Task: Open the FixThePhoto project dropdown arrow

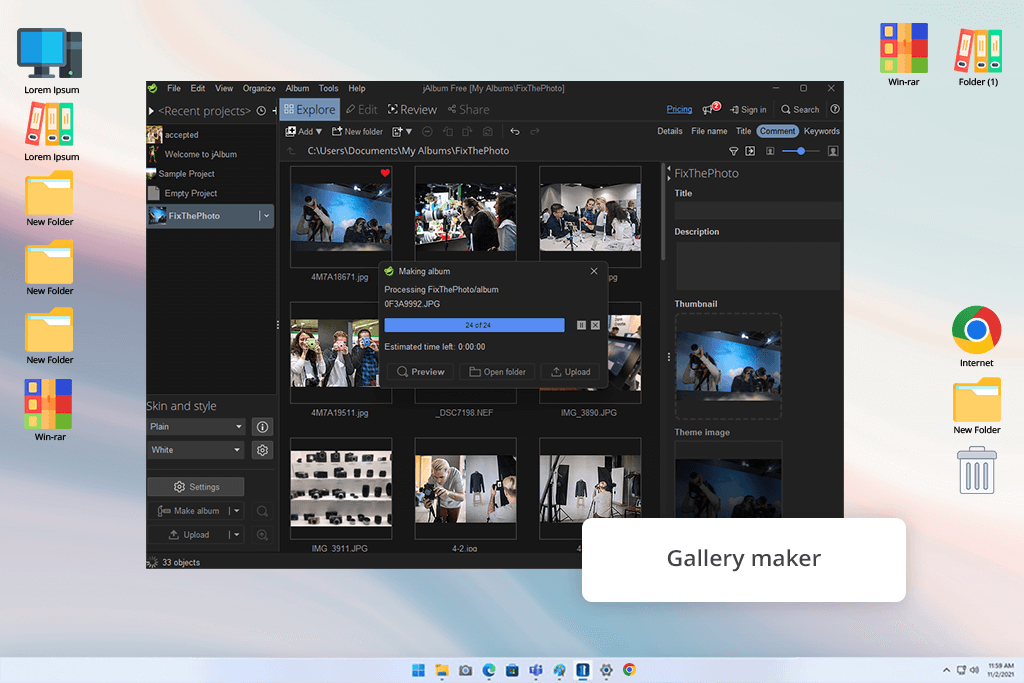Action: [266, 215]
